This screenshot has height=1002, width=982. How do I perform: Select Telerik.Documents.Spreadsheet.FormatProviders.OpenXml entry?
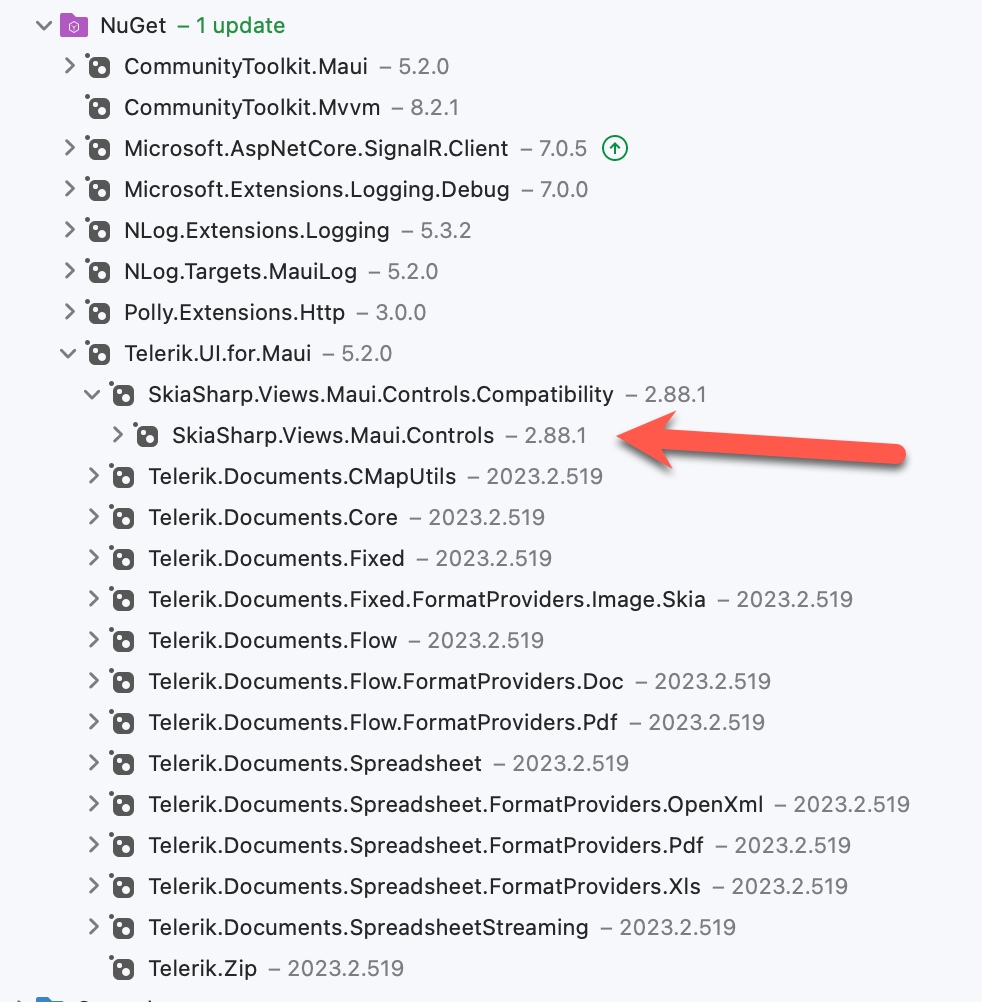click(455, 804)
